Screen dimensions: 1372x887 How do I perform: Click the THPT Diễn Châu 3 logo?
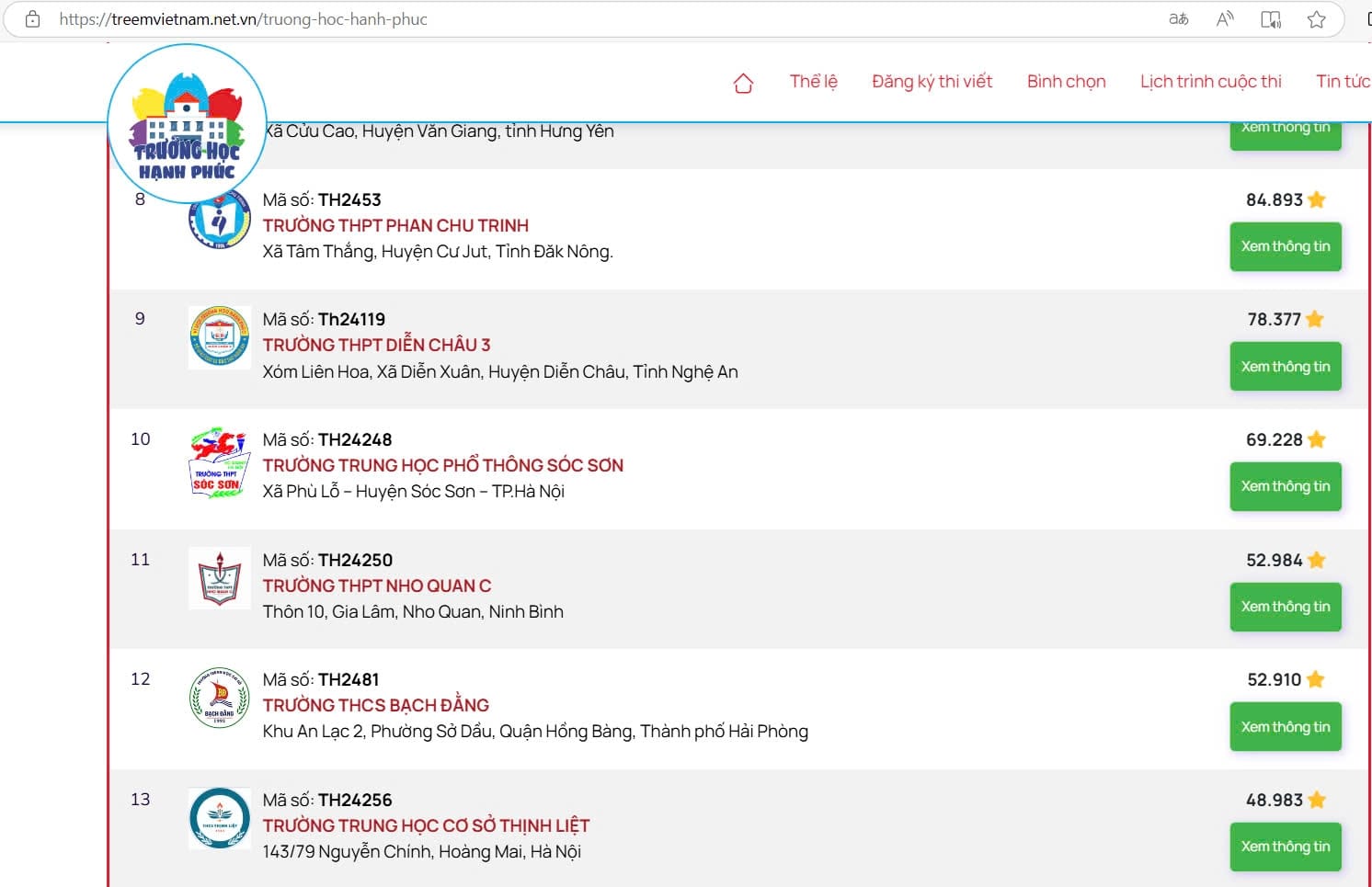tap(219, 337)
